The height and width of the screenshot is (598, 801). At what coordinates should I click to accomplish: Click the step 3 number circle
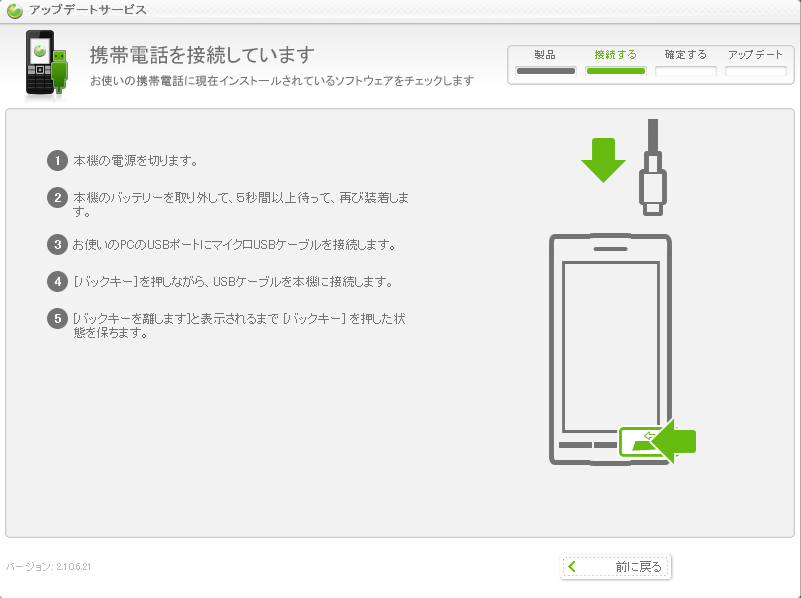[57, 245]
